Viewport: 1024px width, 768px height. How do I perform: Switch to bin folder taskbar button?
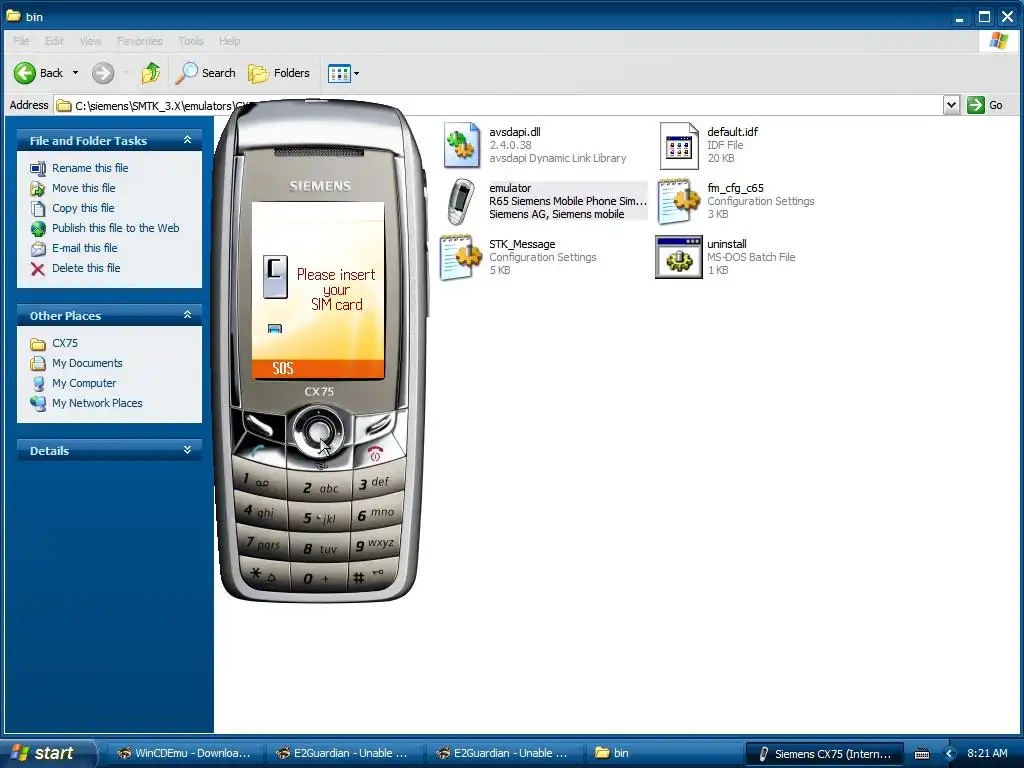tap(662, 753)
